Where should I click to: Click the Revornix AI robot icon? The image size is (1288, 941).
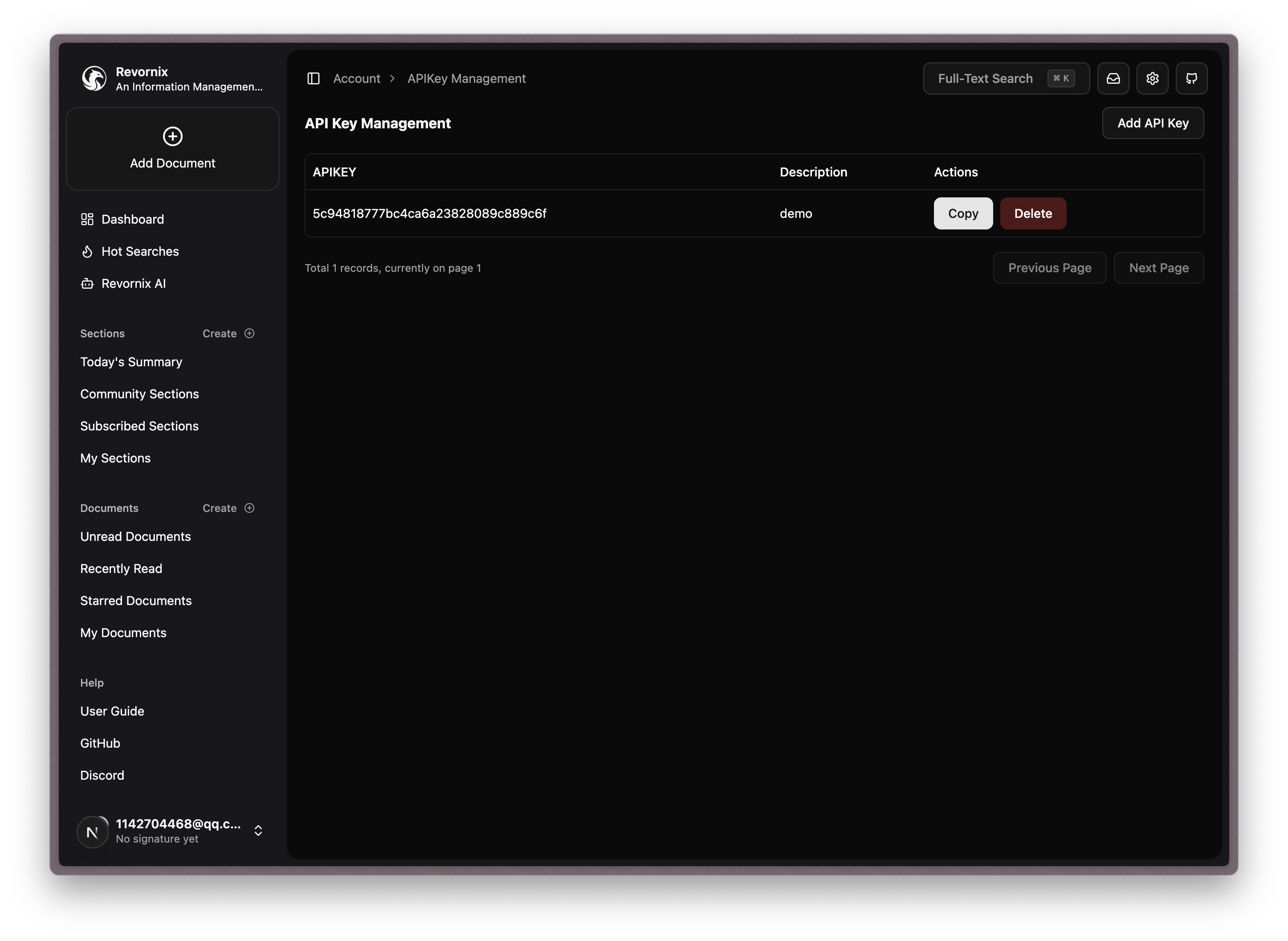[x=87, y=283]
